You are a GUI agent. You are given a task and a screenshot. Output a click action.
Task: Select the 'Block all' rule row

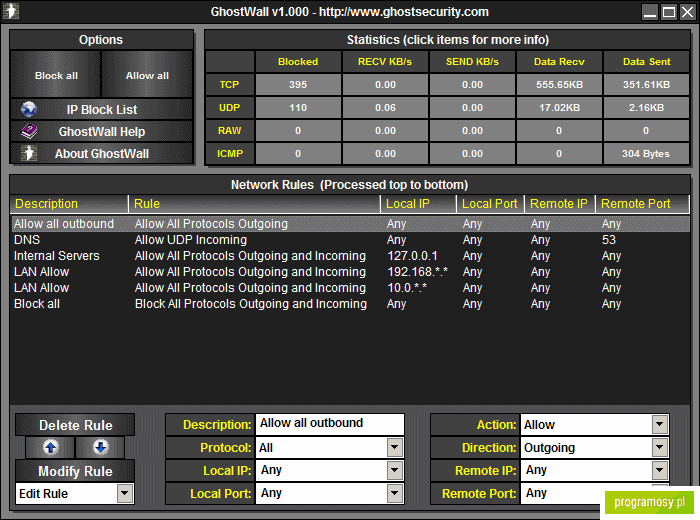[x=350, y=304]
